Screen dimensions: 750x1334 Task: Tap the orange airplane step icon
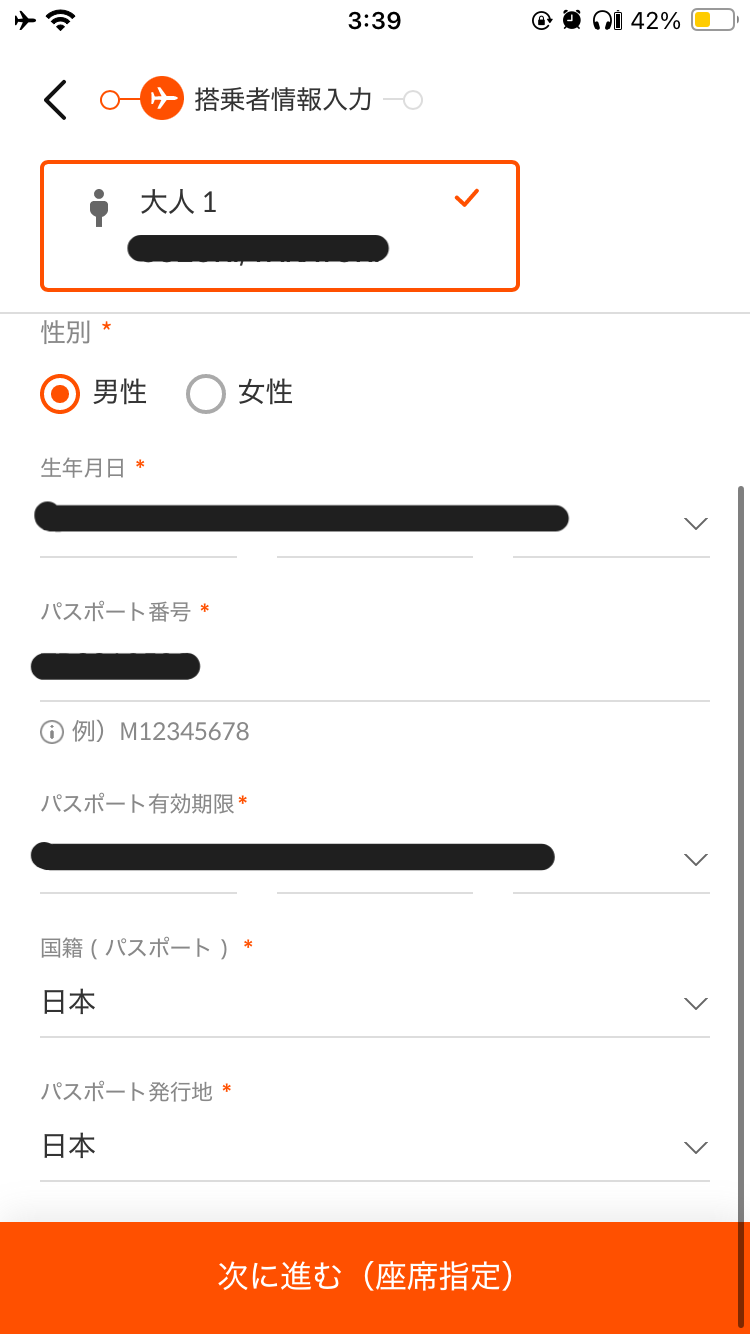162,99
